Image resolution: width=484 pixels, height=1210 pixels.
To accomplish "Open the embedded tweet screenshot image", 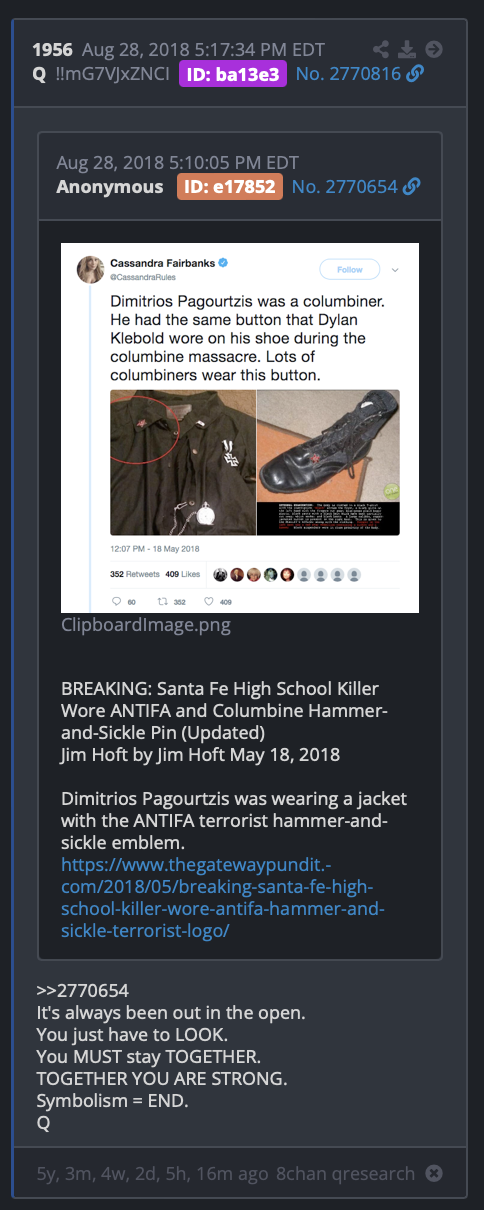I will (x=240, y=428).
